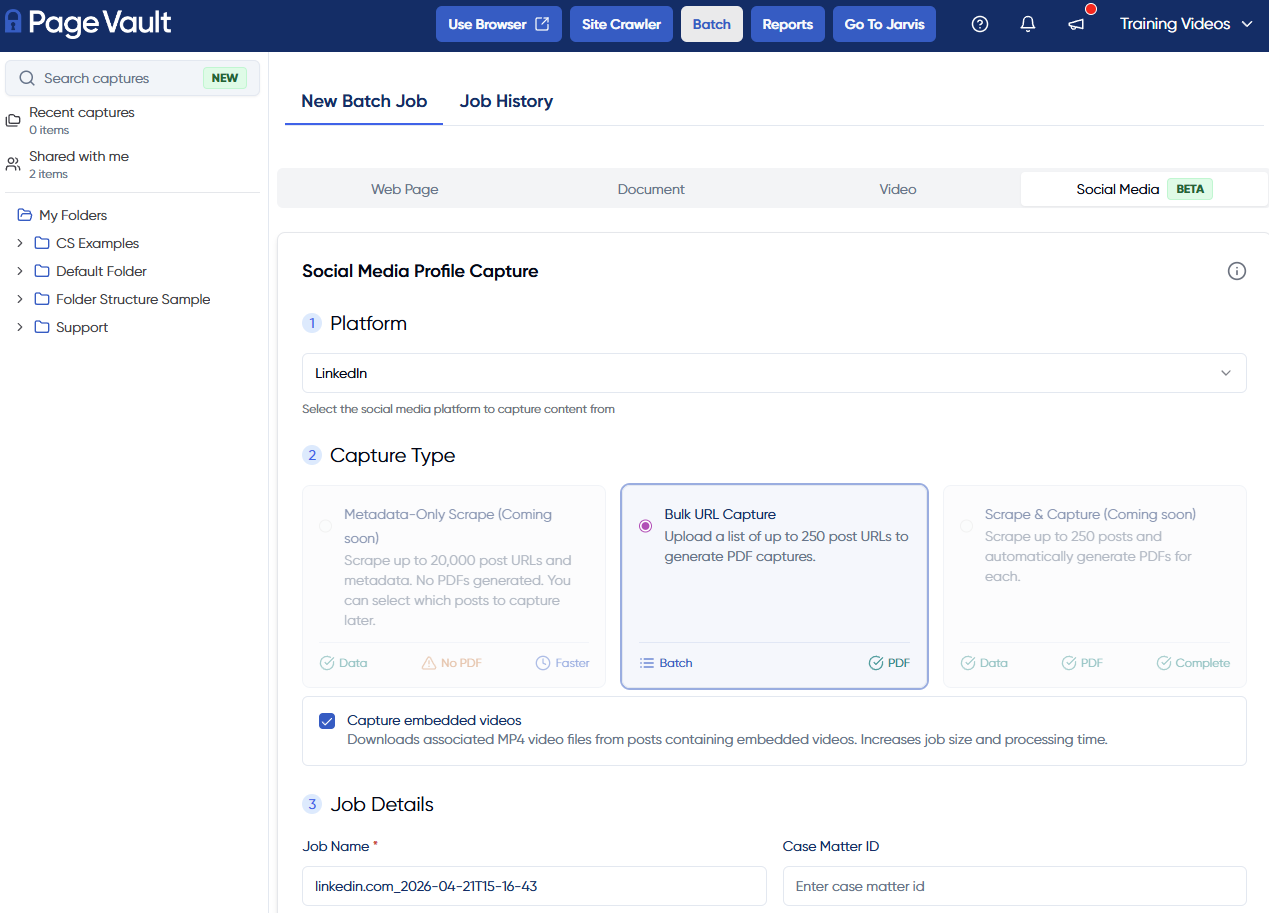Viewport: 1269px width, 913px height.
Task: Click the Job Name input field
Action: 534,886
